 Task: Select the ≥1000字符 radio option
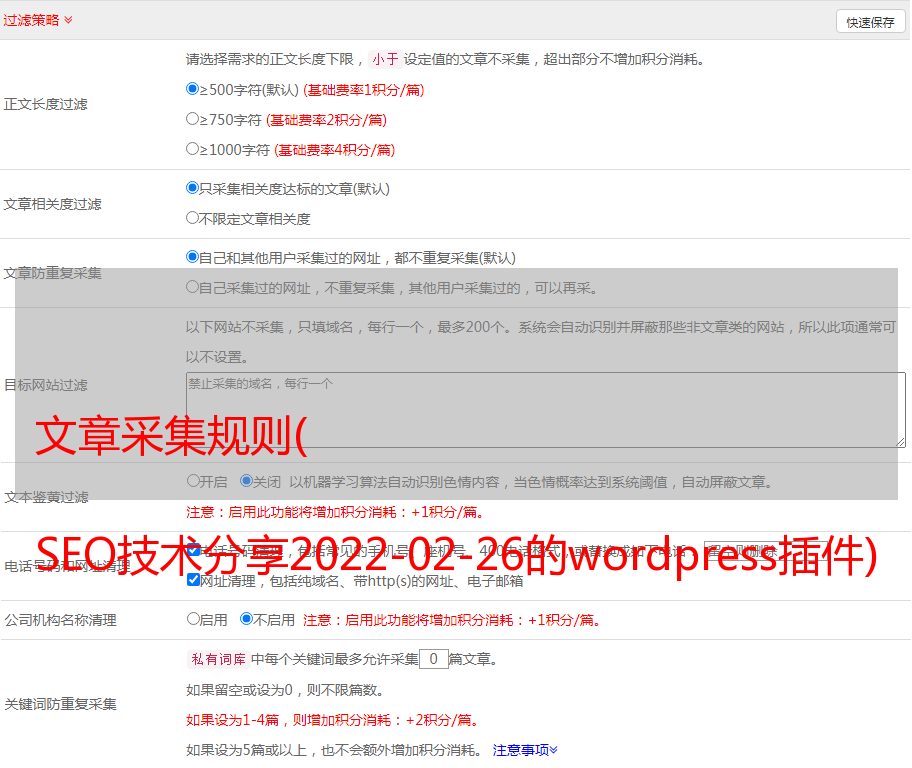192,148
